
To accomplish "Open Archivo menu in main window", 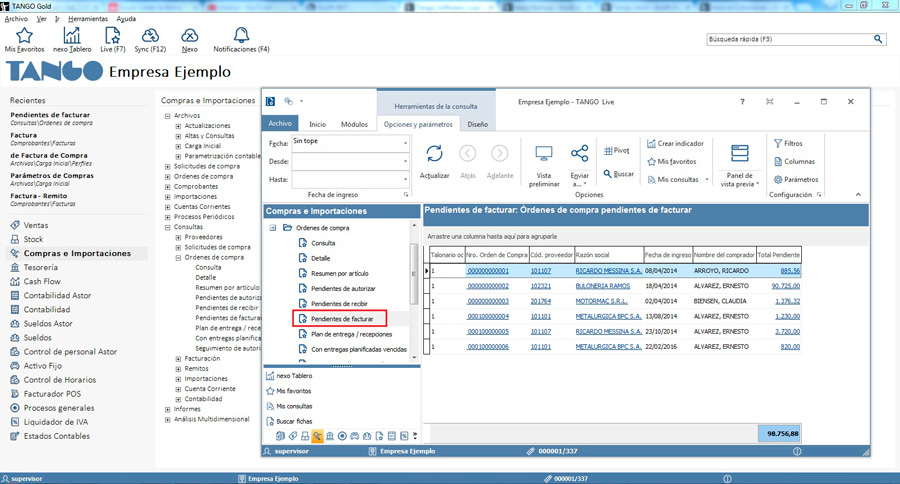I will coord(16,19).
